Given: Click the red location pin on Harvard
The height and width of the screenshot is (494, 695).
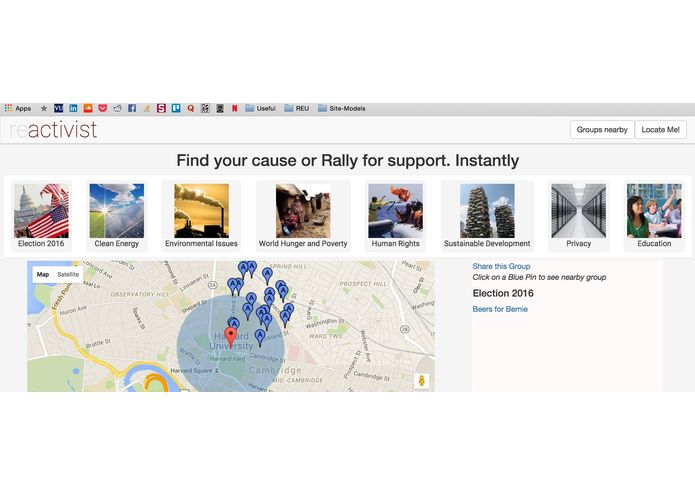Looking at the screenshot, I should 230,338.
